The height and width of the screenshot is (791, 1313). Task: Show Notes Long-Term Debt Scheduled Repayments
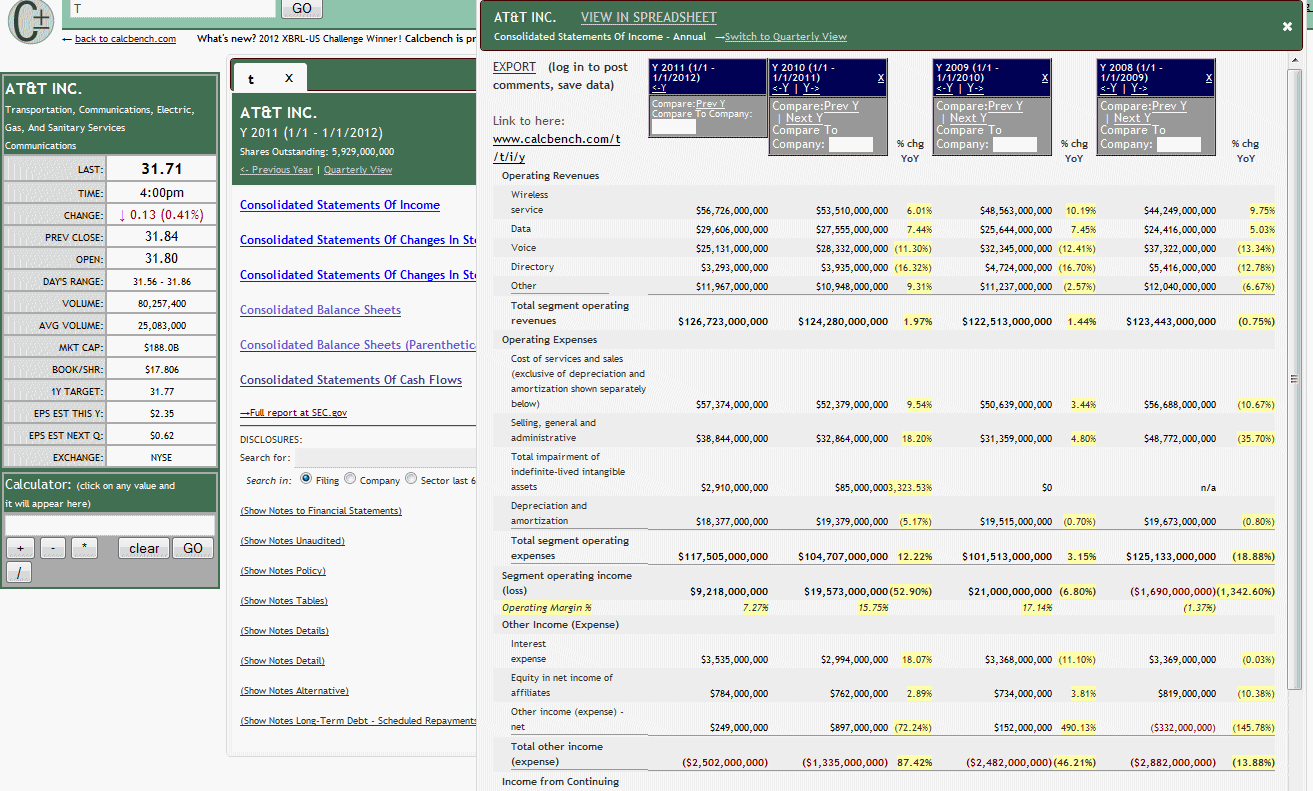[x=358, y=721]
